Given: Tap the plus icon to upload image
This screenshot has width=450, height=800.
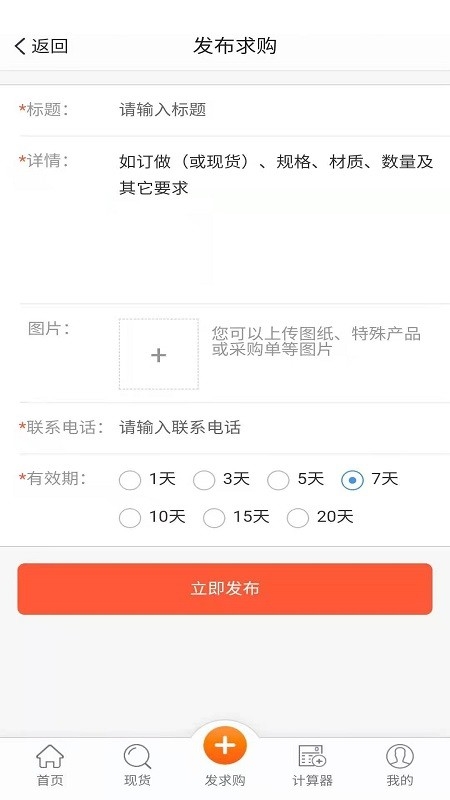Looking at the screenshot, I should (159, 355).
